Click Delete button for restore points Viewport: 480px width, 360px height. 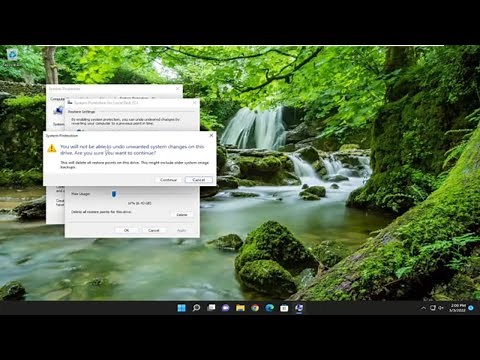[182, 214]
